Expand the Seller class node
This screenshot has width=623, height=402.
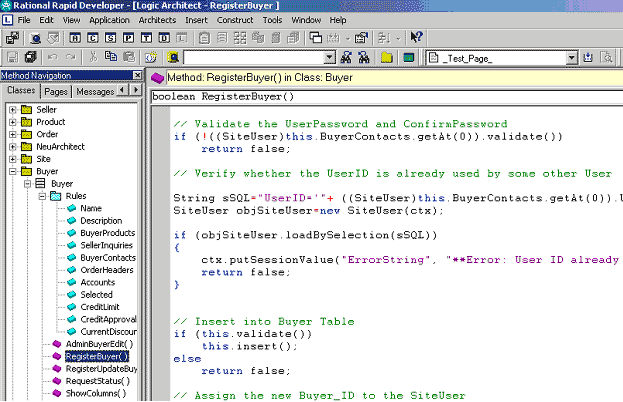click(13, 109)
